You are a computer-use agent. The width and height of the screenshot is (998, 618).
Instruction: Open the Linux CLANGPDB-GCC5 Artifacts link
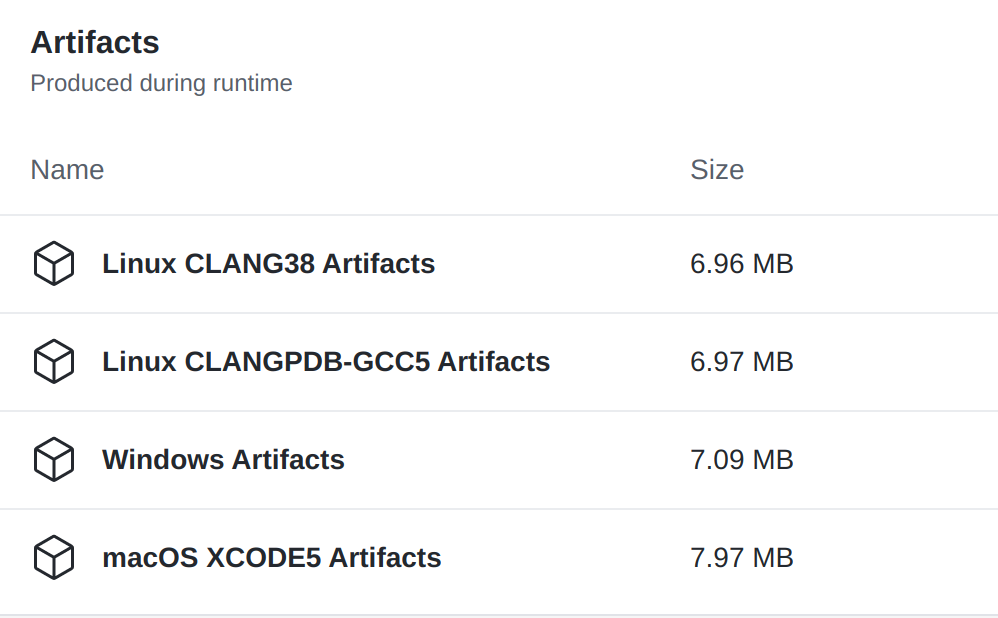[x=326, y=362]
